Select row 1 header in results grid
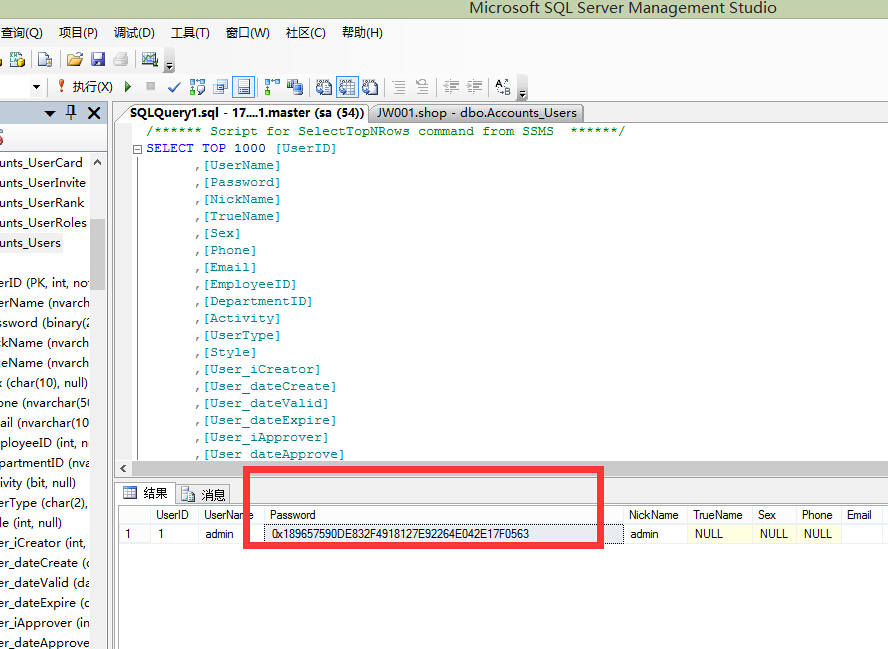Screen dimensions: 888x649 click(x=135, y=534)
